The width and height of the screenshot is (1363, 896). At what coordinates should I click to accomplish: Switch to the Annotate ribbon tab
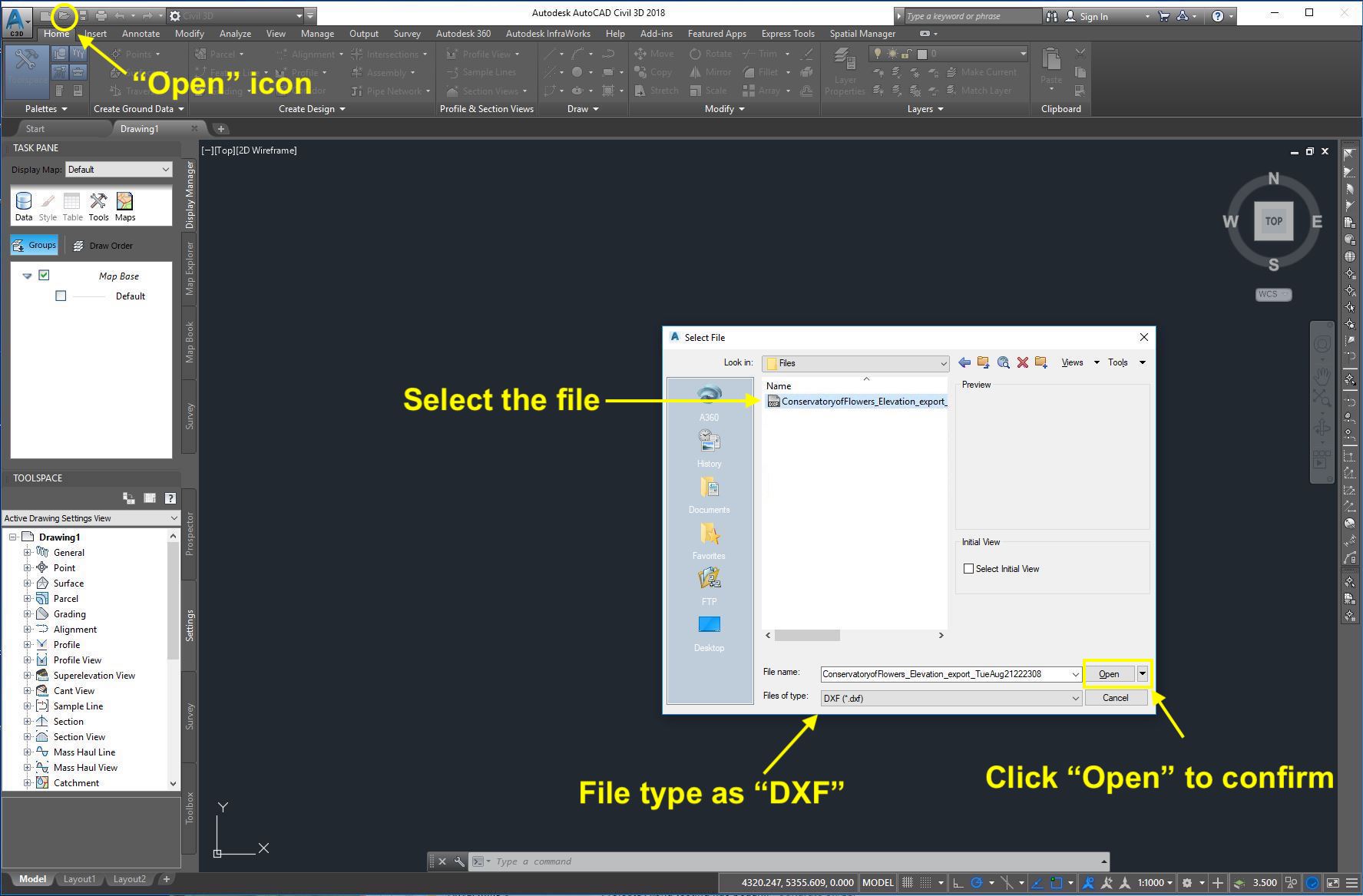pyautogui.click(x=141, y=33)
